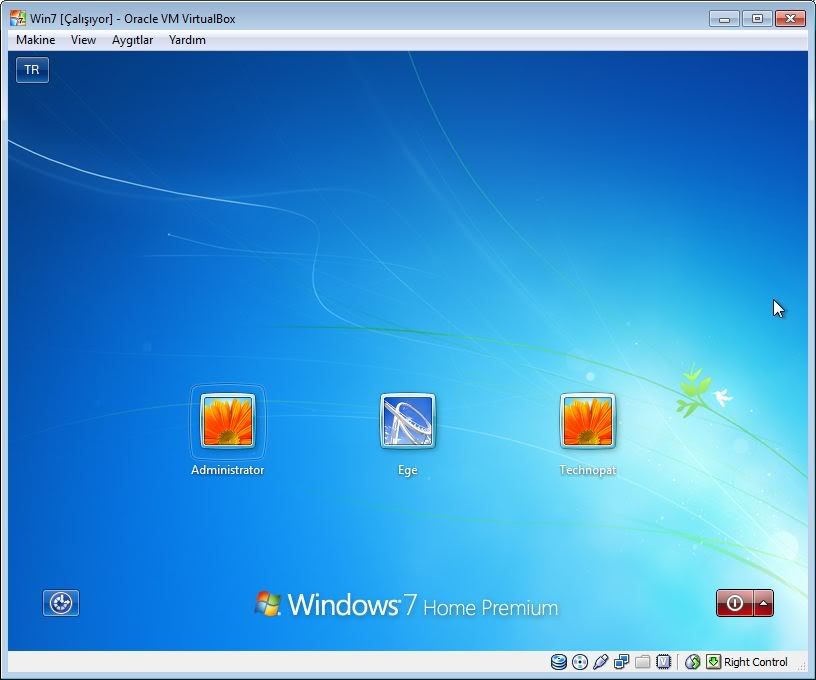Click the VirtualBox window title bar icon
The image size is (816, 680).
point(18,18)
